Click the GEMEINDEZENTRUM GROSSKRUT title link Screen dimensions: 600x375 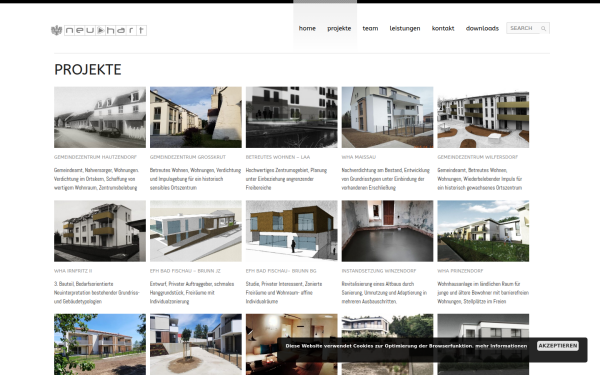tap(188, 157)
